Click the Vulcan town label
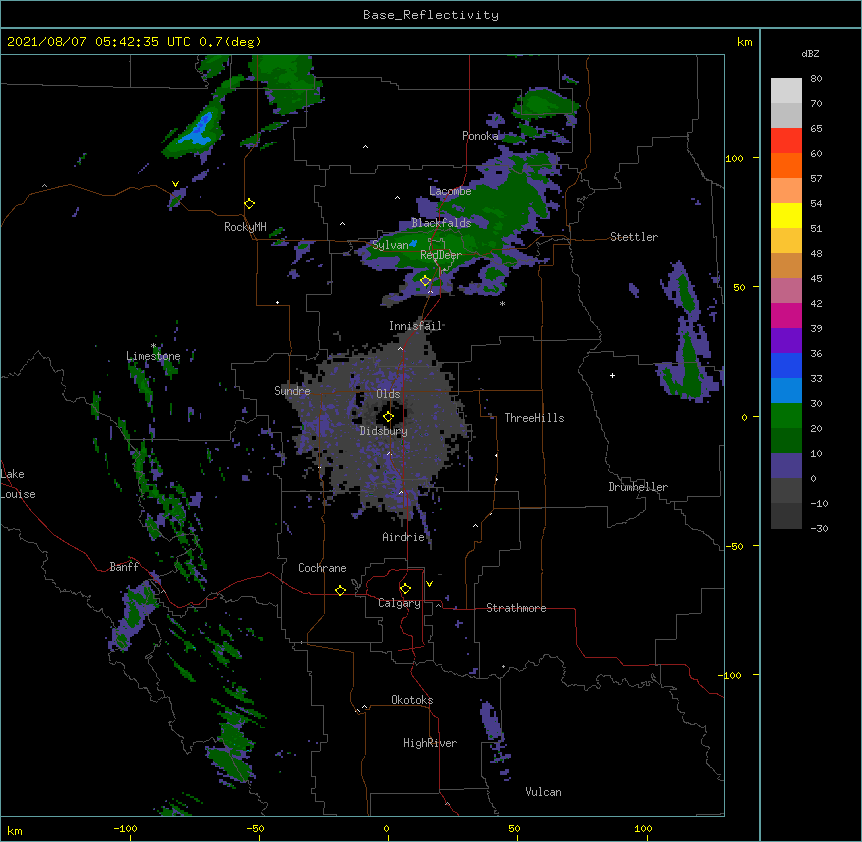862x842 pixels. 543,792
